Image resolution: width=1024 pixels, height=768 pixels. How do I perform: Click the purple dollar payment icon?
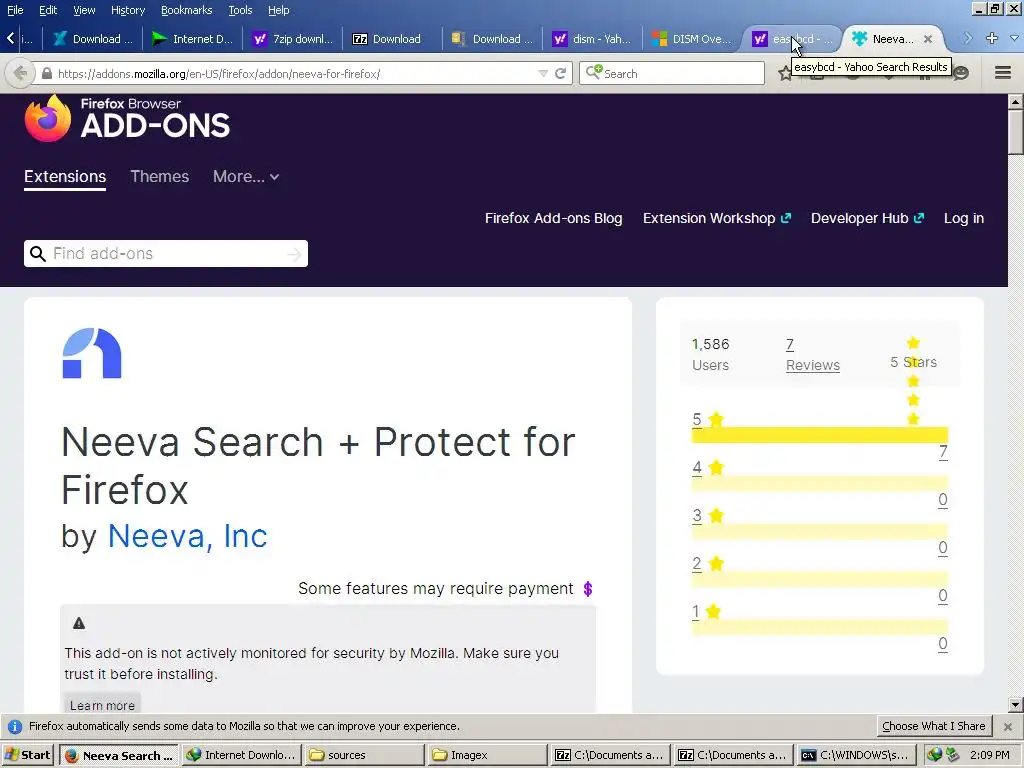click(x=588, y=589)
